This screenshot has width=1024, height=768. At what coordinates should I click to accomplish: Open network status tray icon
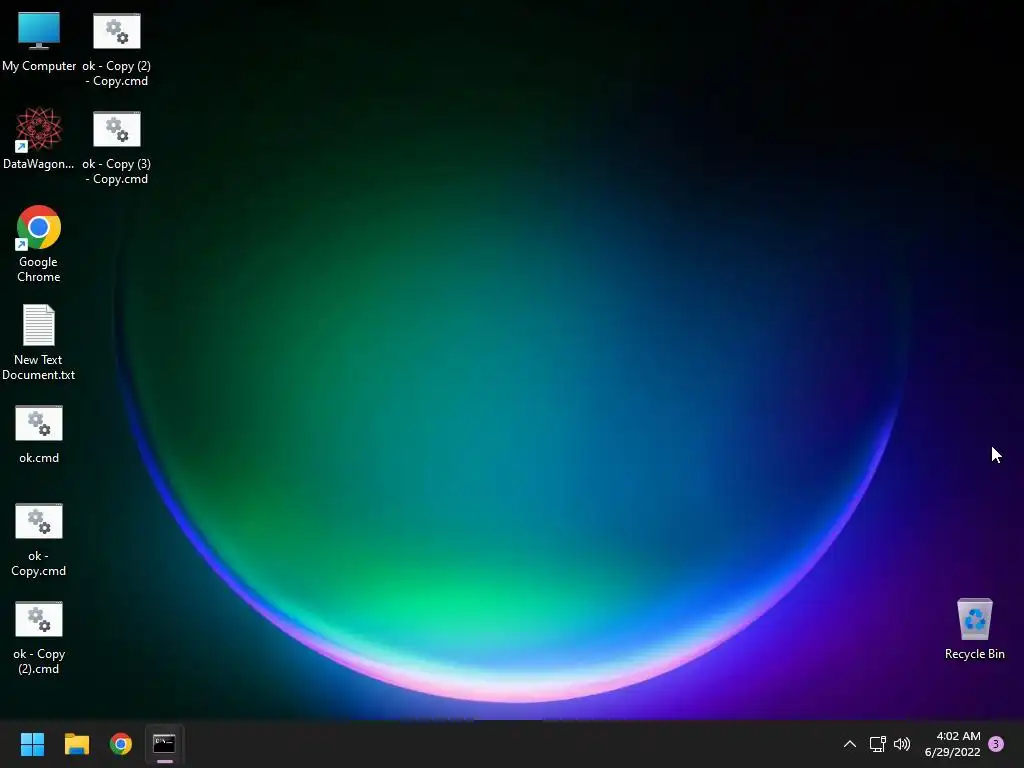click(x=877, y=744)
